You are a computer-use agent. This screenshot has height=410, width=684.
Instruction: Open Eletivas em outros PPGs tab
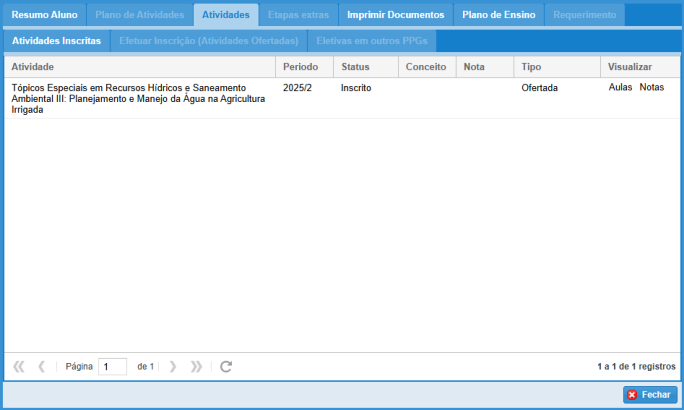(371, 42)
